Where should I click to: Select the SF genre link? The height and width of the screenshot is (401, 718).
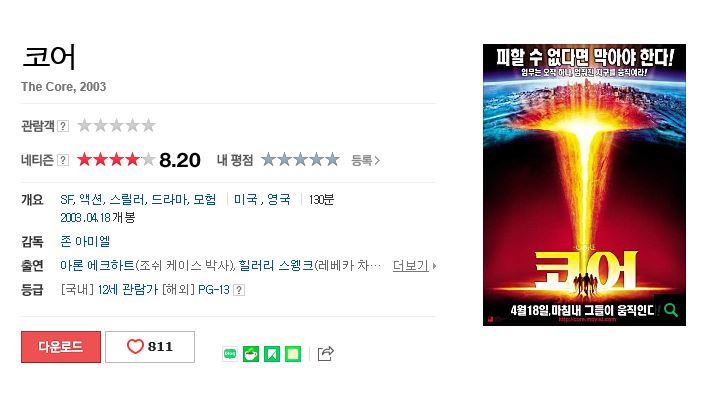pyautogui.click(x=67, y=200)
